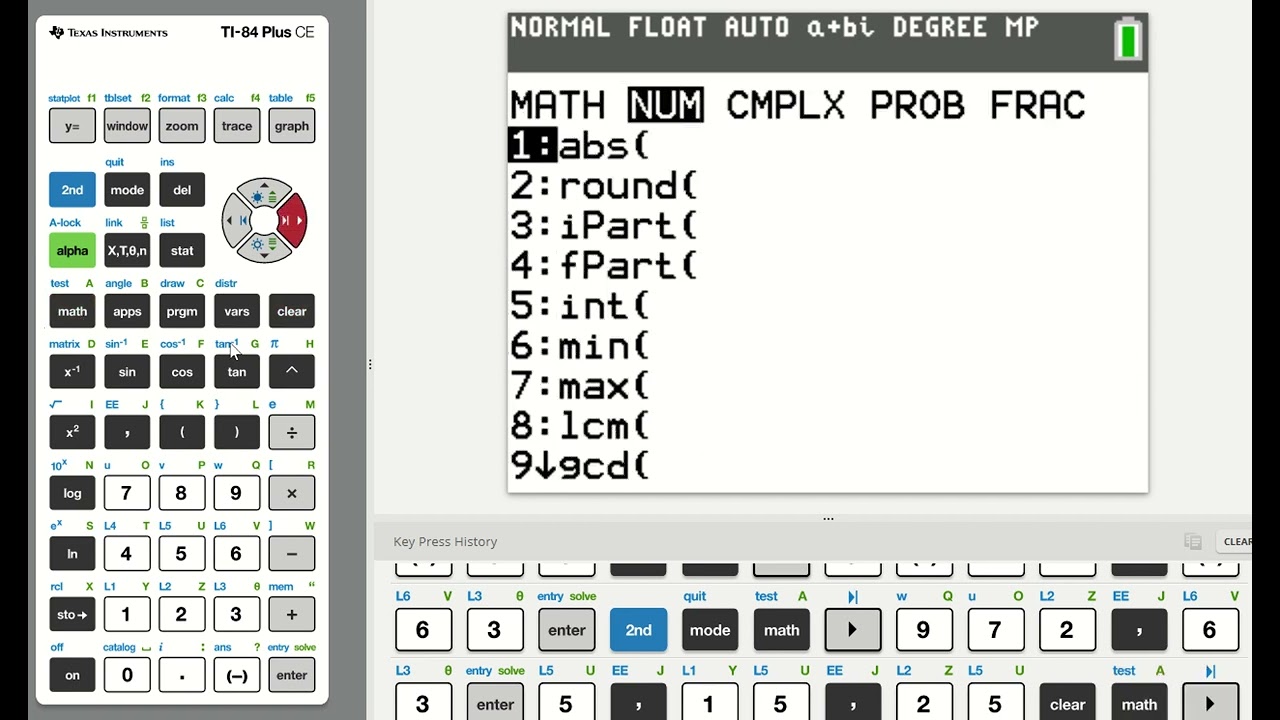Open the window settings key
1280x720 pixels.
point(127,126)
